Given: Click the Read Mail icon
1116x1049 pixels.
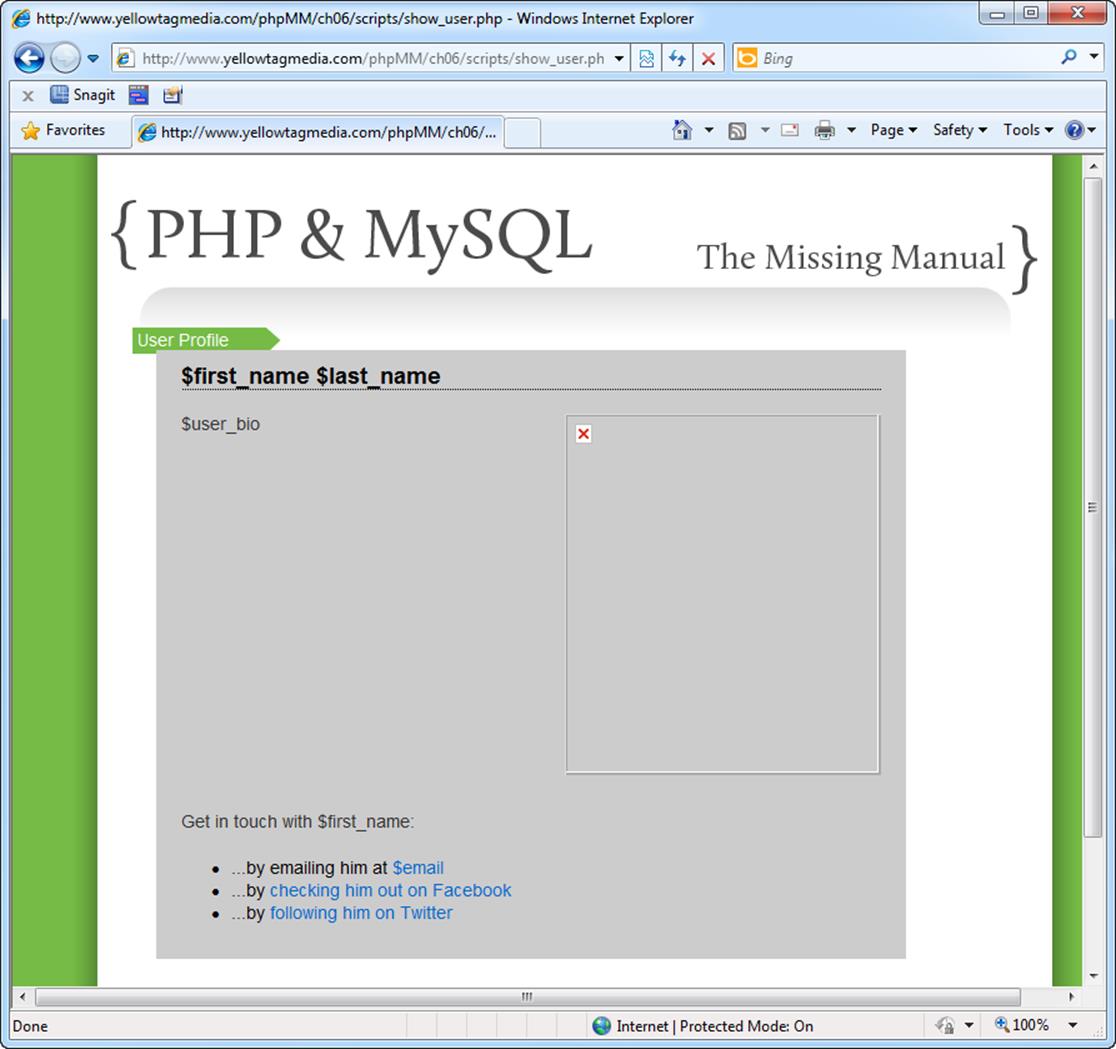Looking at the screenshot, I should point(790,130).
